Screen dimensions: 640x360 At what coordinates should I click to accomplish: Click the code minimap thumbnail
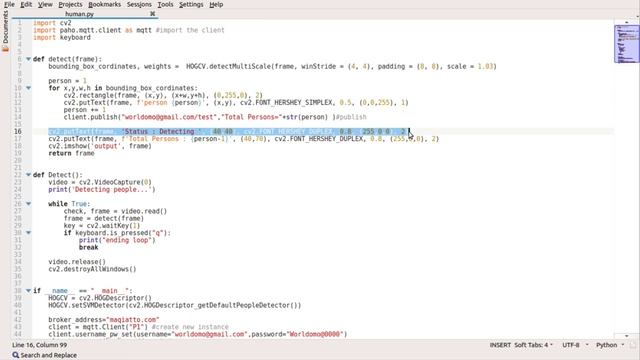tap(627, 44)
